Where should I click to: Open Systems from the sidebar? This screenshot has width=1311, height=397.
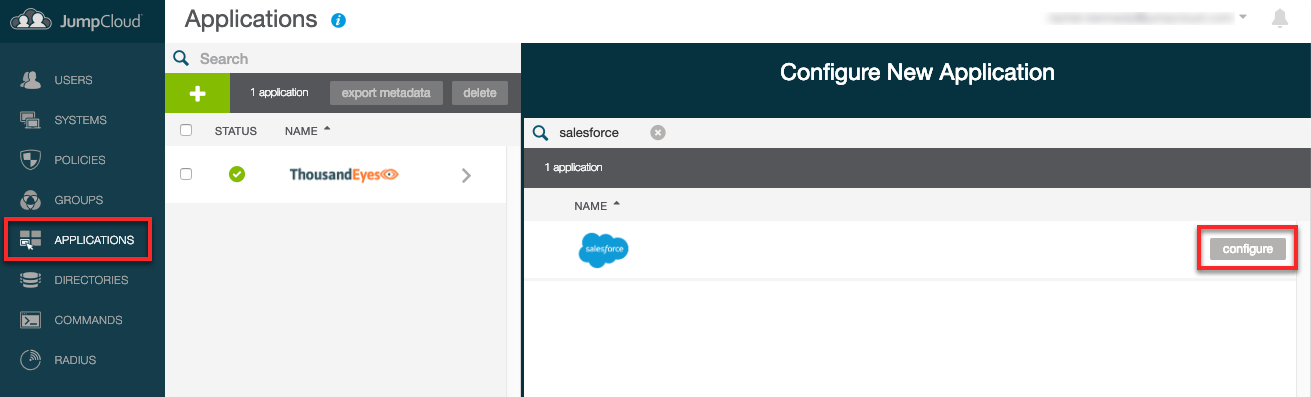(82, 120)
